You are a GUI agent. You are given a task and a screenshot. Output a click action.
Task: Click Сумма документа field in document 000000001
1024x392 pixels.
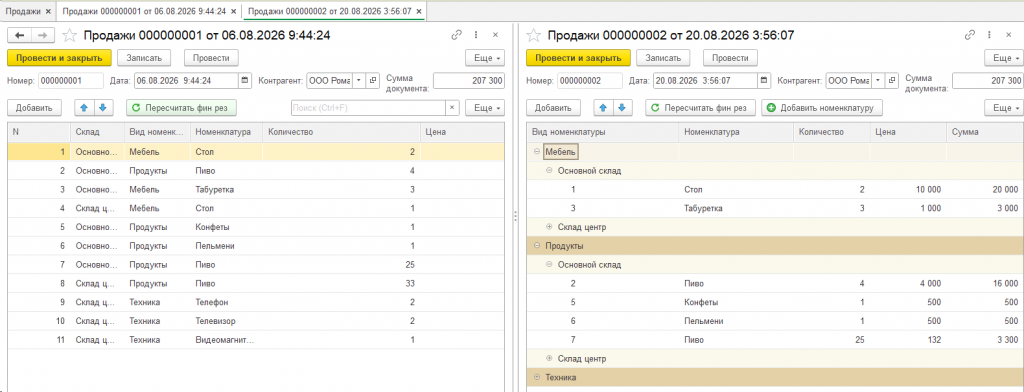(x=469, y=80)
